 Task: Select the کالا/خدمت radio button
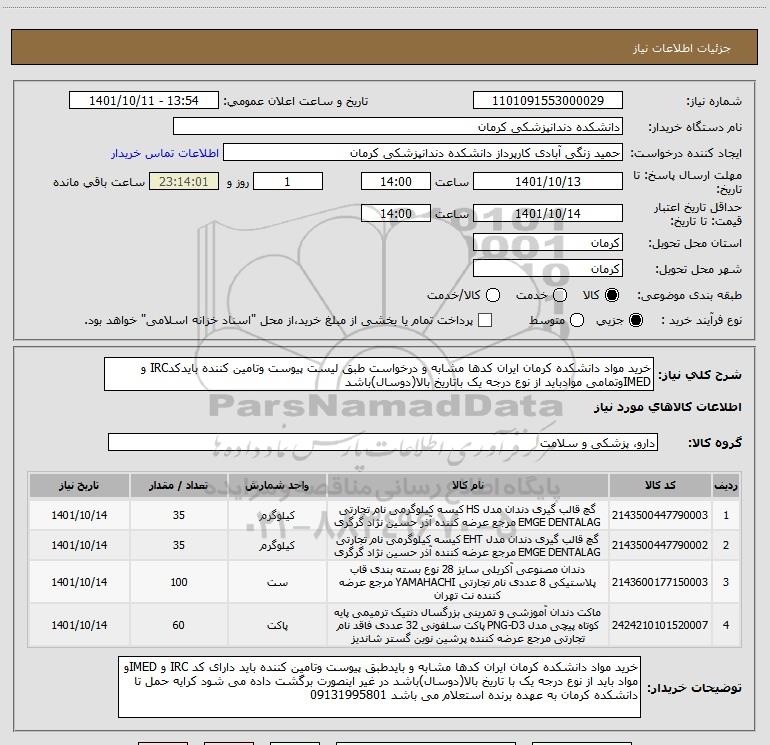(x=493, y=295)
